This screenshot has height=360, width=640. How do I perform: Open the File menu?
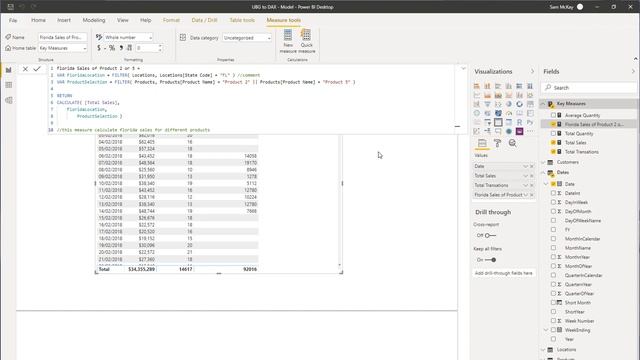13,20
